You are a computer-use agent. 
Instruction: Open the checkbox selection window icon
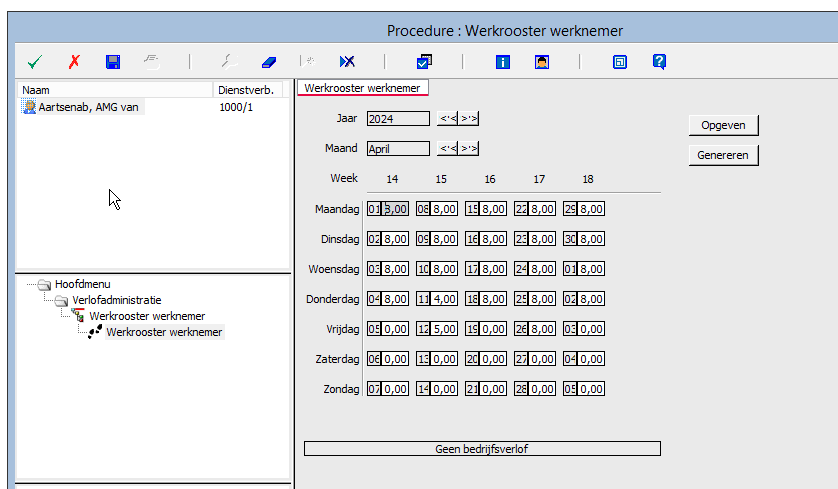click(x=424, y=62)
